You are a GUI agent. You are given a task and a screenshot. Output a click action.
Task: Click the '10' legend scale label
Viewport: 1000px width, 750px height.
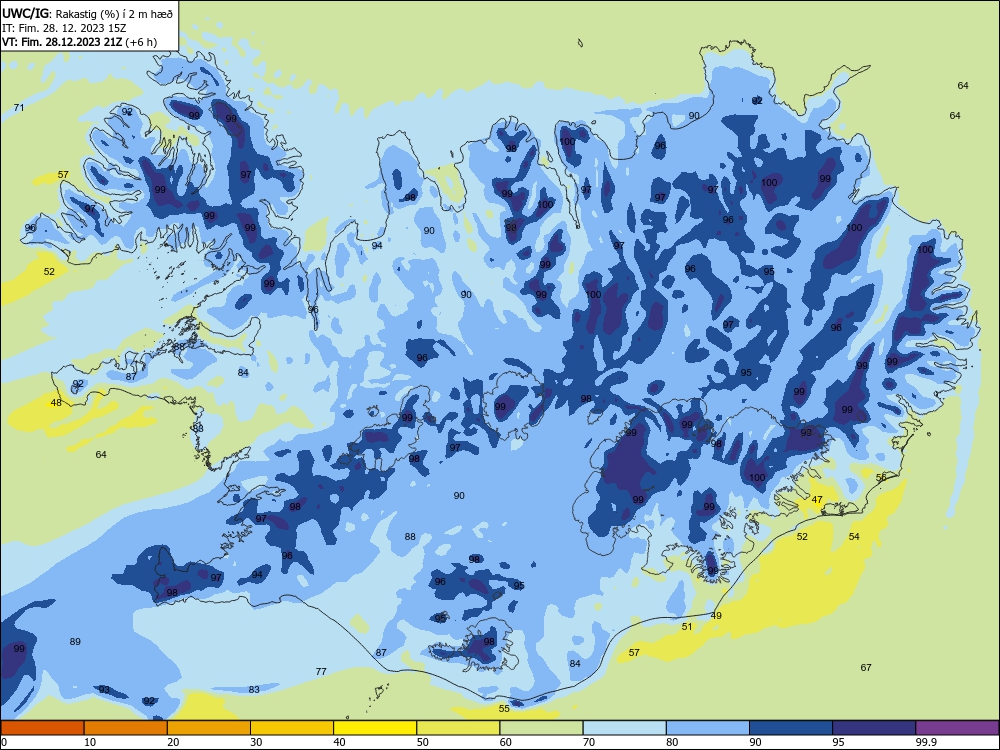[x=90, y=742]
